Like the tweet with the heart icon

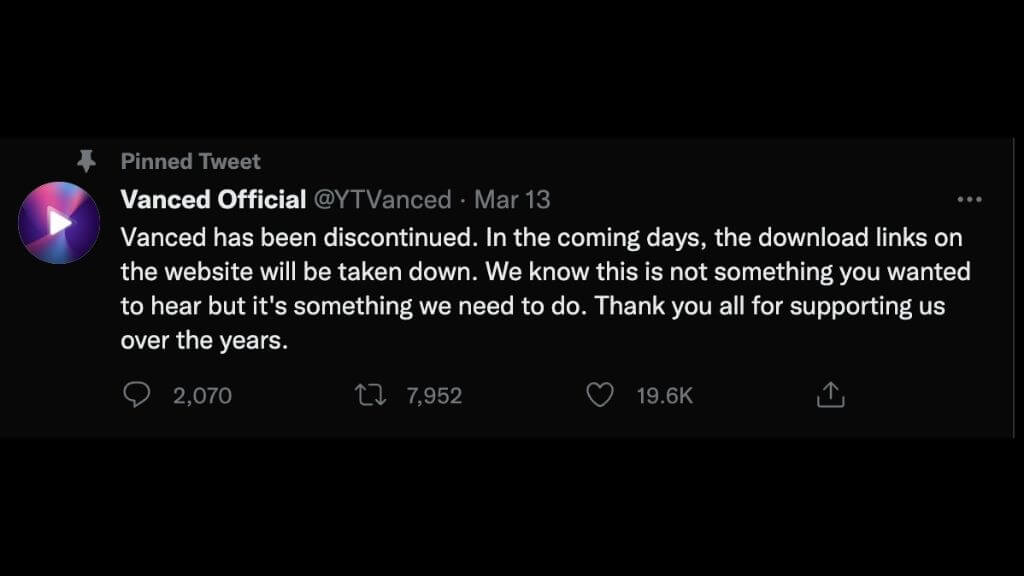(599, 396)
